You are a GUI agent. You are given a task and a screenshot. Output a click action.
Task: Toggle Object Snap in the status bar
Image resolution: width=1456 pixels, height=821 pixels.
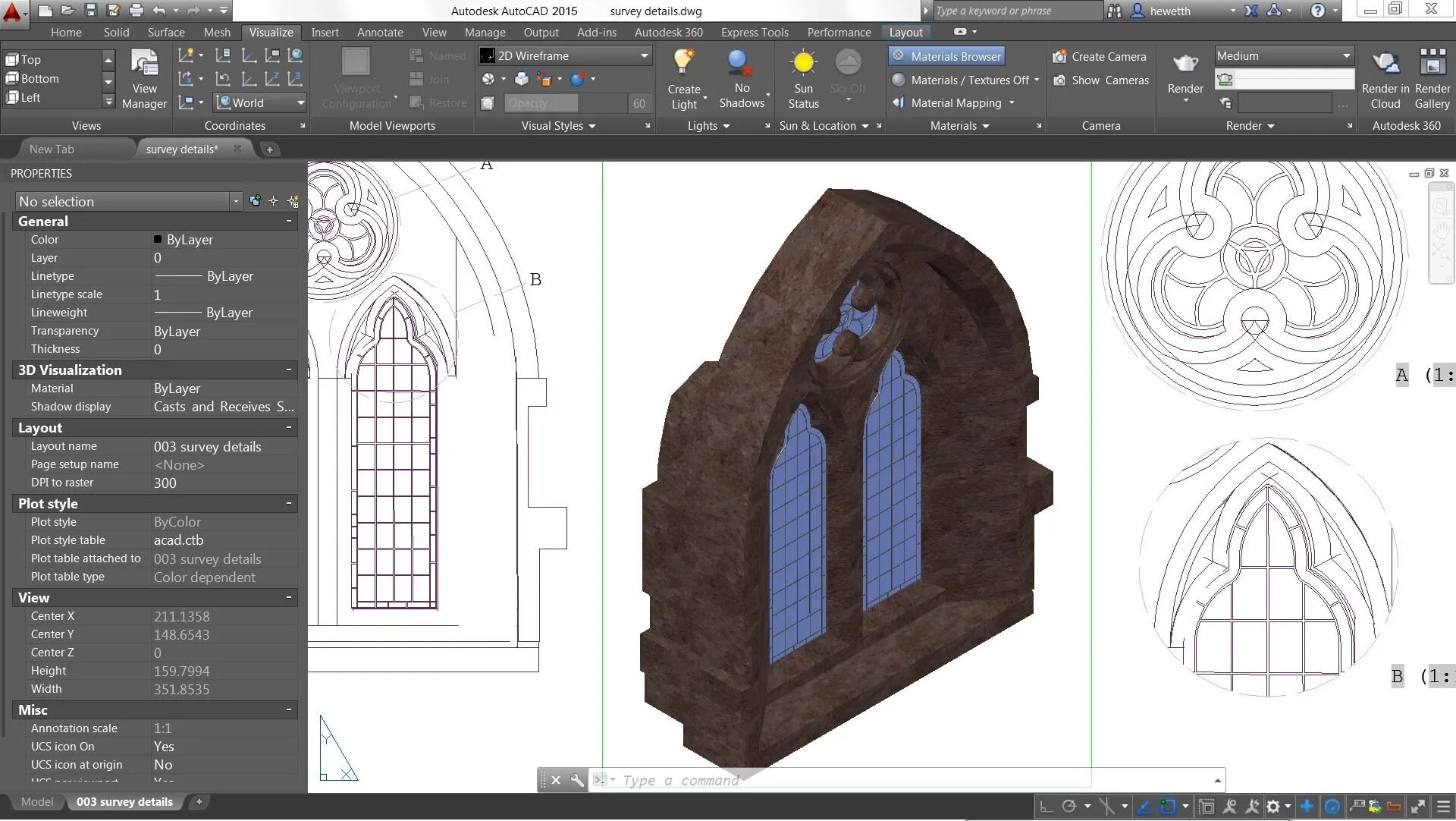coord(1168,807)
